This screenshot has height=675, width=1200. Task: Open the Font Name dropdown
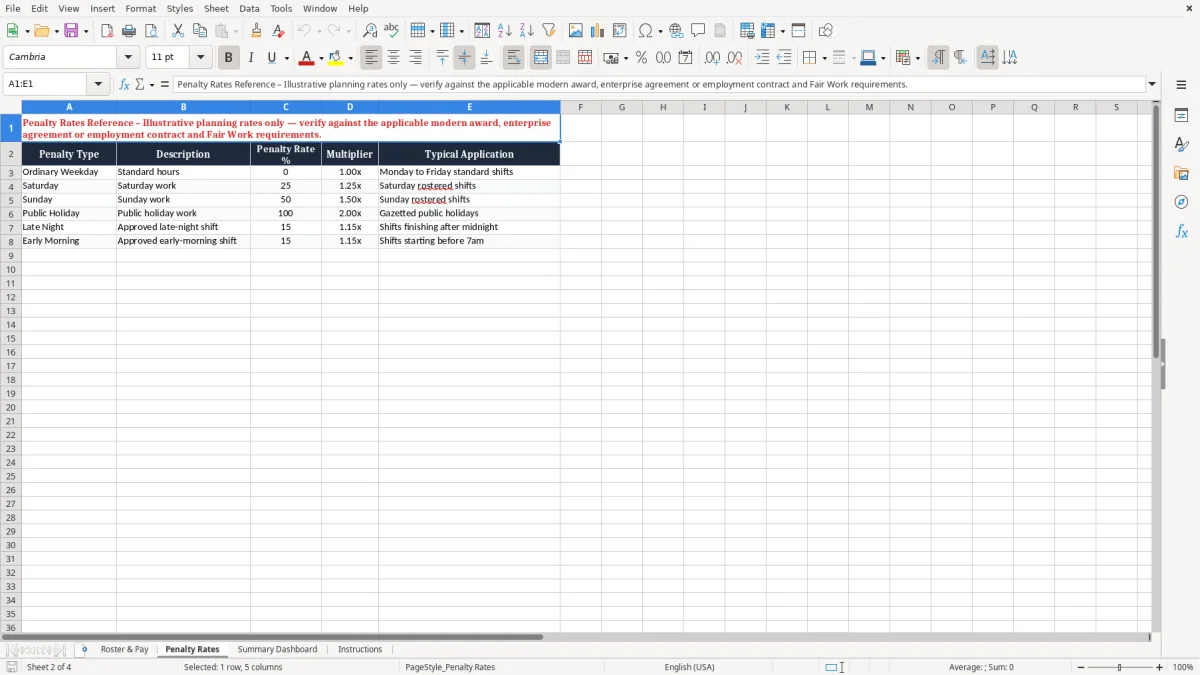[x=128, y=58]
